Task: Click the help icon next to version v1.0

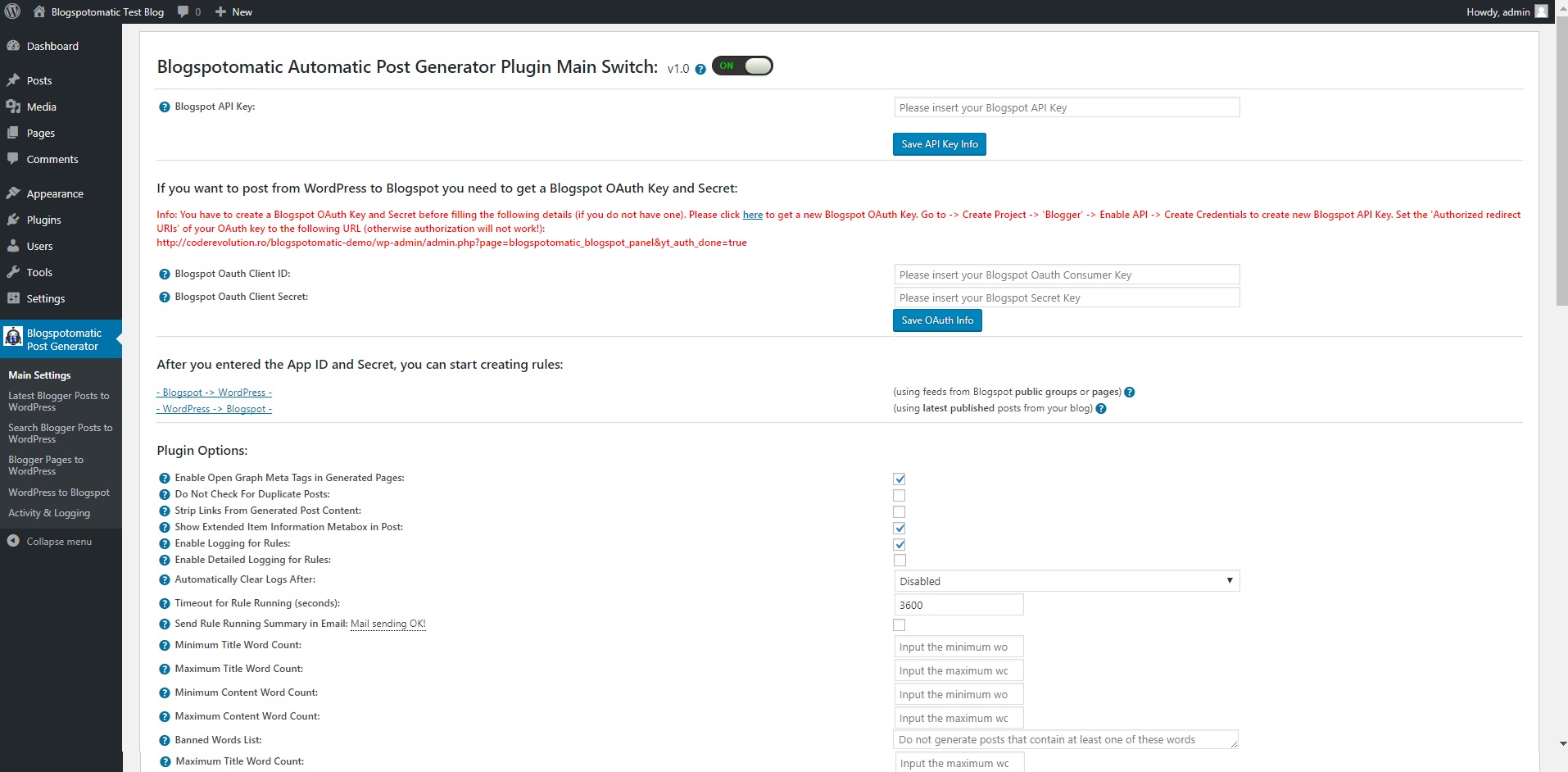Action: point(700,70)
